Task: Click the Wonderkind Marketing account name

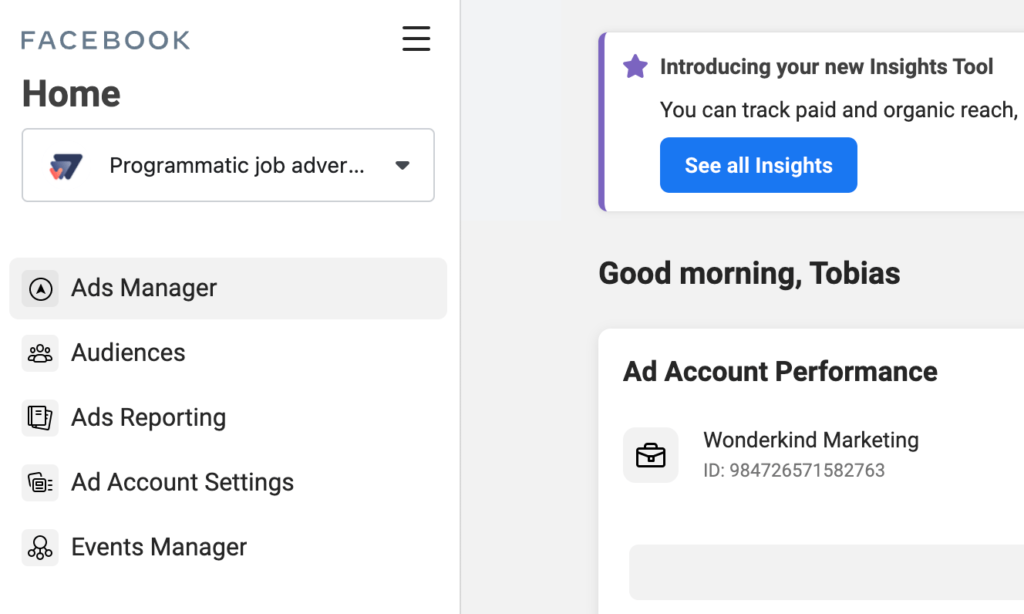Action: pyautogui.click(x=810, y=440)
